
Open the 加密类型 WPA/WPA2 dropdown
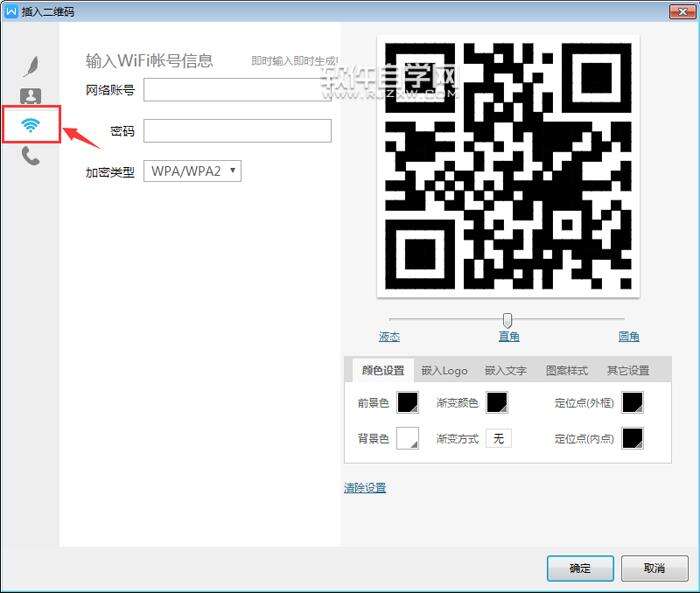click(192, 171)
